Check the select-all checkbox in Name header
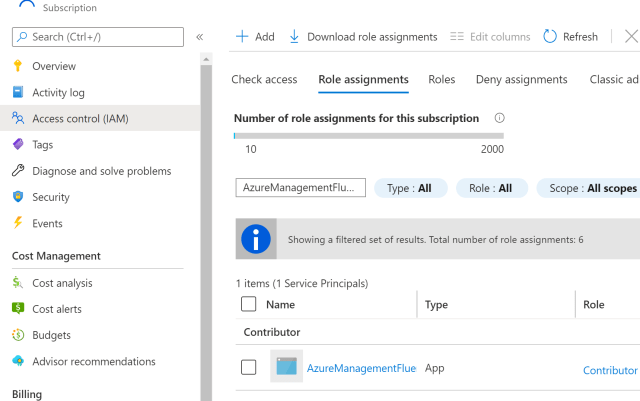 coord(249,304)
